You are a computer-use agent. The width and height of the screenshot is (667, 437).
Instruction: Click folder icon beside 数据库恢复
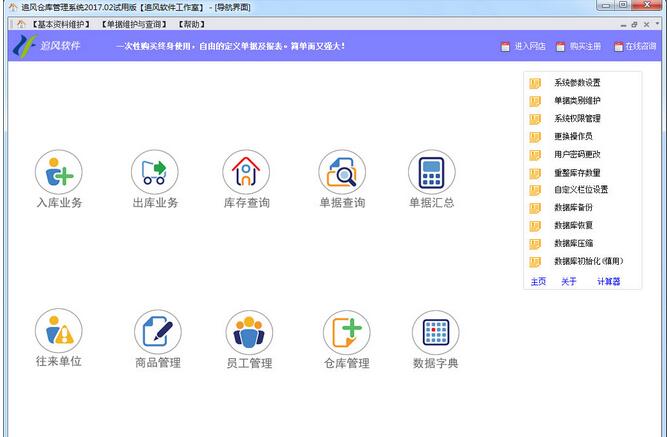pos(535,226)
